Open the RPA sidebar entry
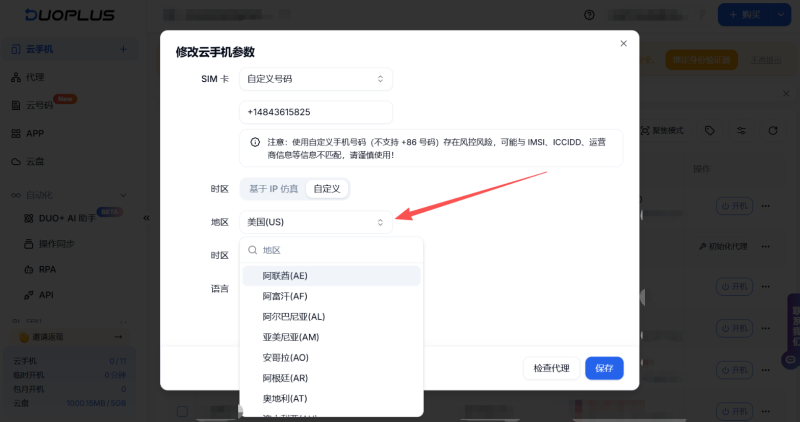 point(46,269)
